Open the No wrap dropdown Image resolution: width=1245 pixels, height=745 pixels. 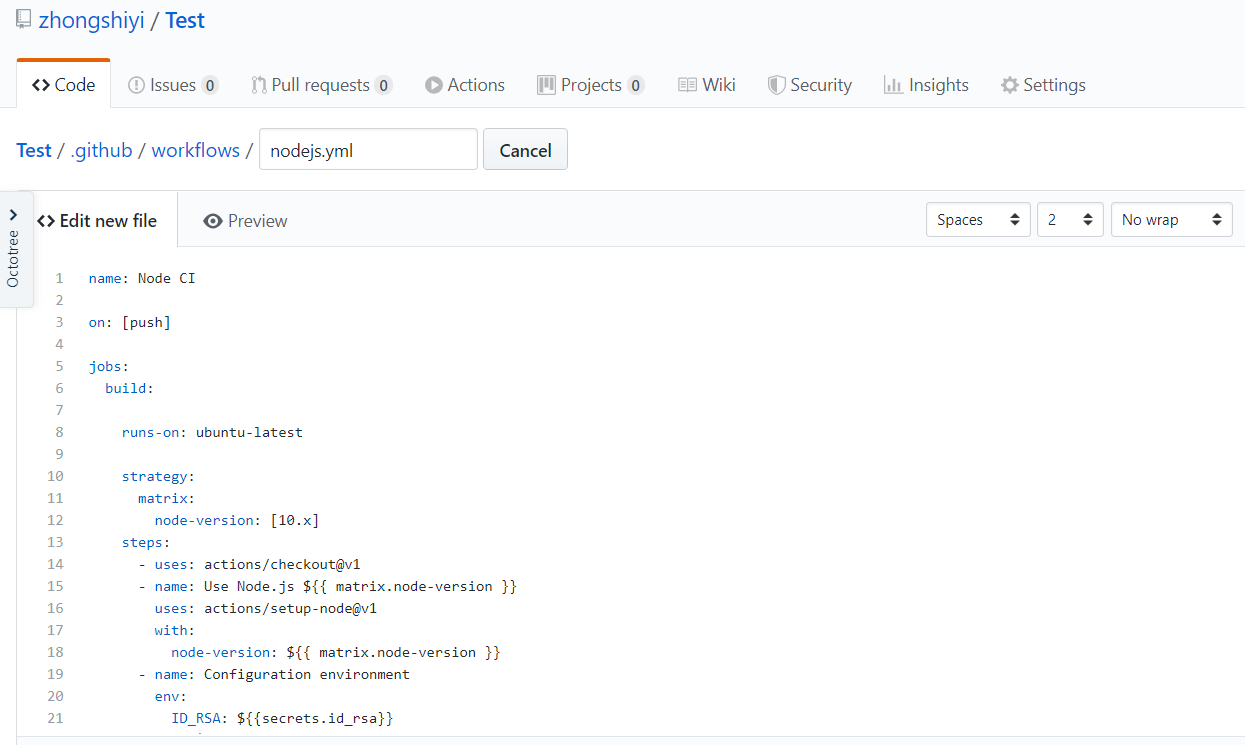1171,220
